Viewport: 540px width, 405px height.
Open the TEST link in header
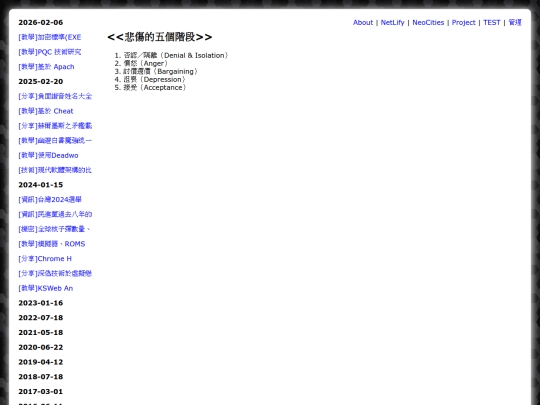(491, 22)
